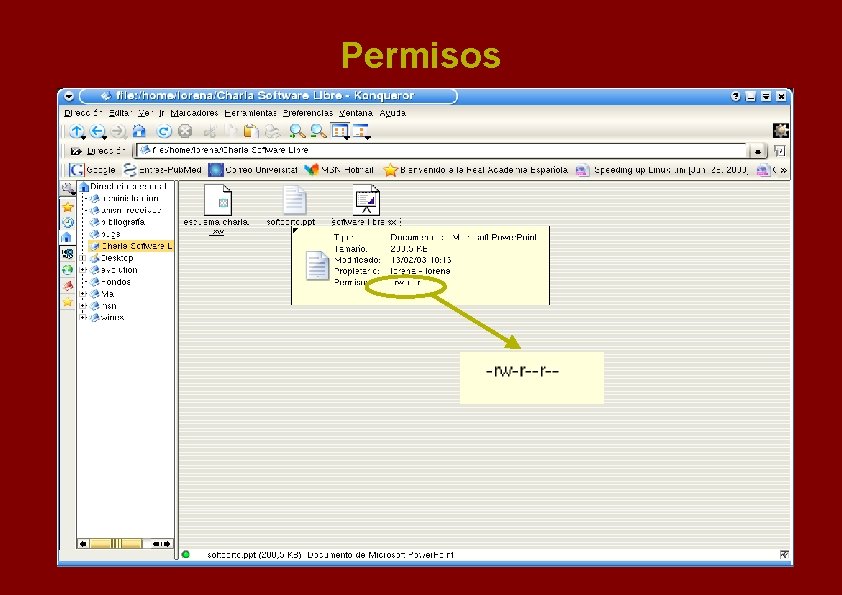Expand the evolution folder branch

pos(82,269)
